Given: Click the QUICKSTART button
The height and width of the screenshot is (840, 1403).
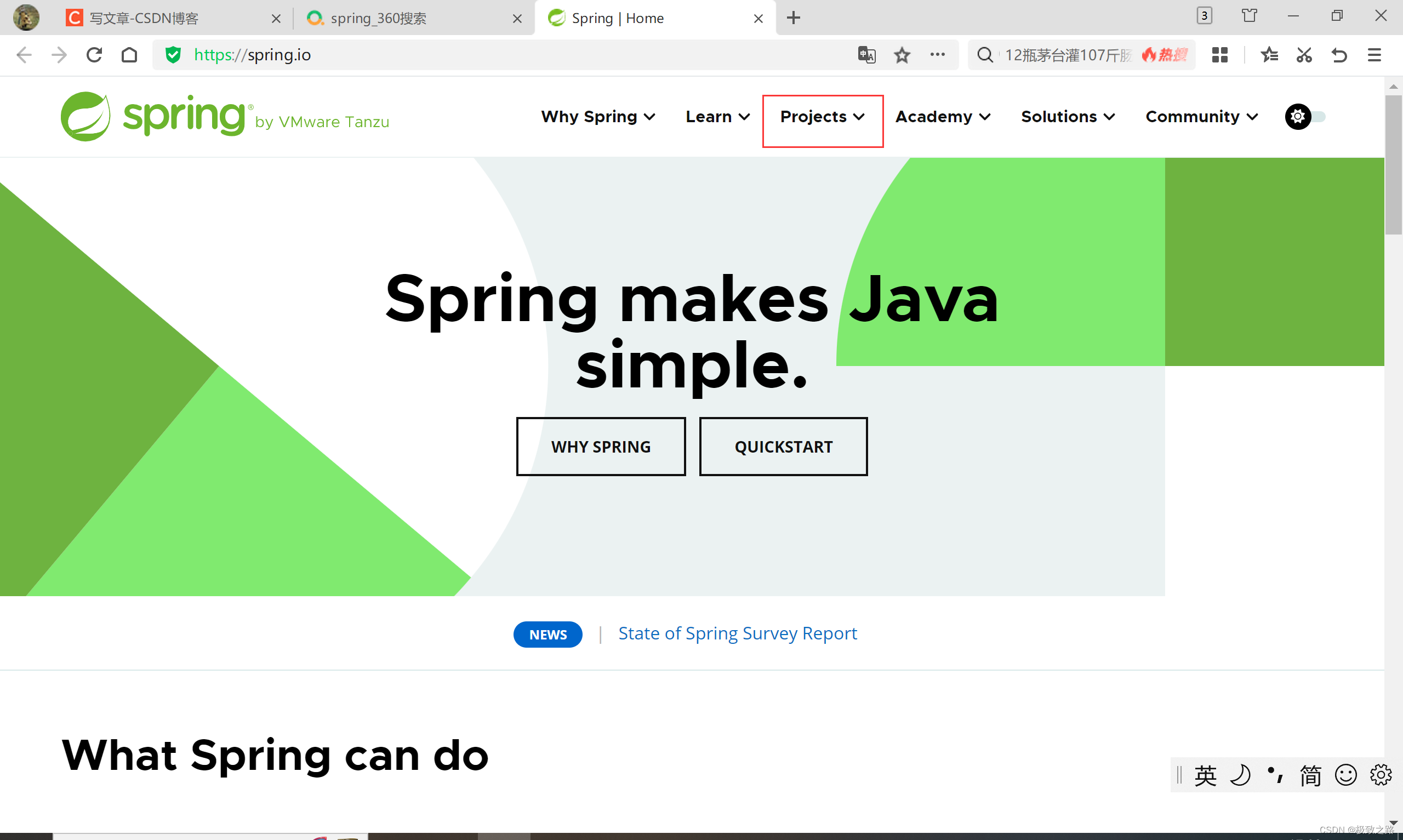Looking at the screenshot, I should point(783,447).
